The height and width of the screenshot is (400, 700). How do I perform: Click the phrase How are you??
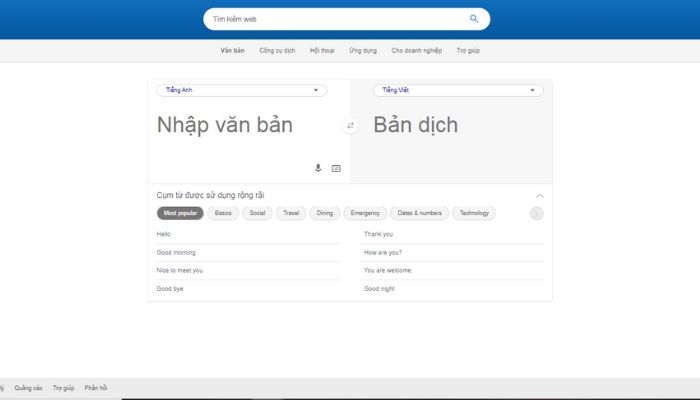(383, 252)
